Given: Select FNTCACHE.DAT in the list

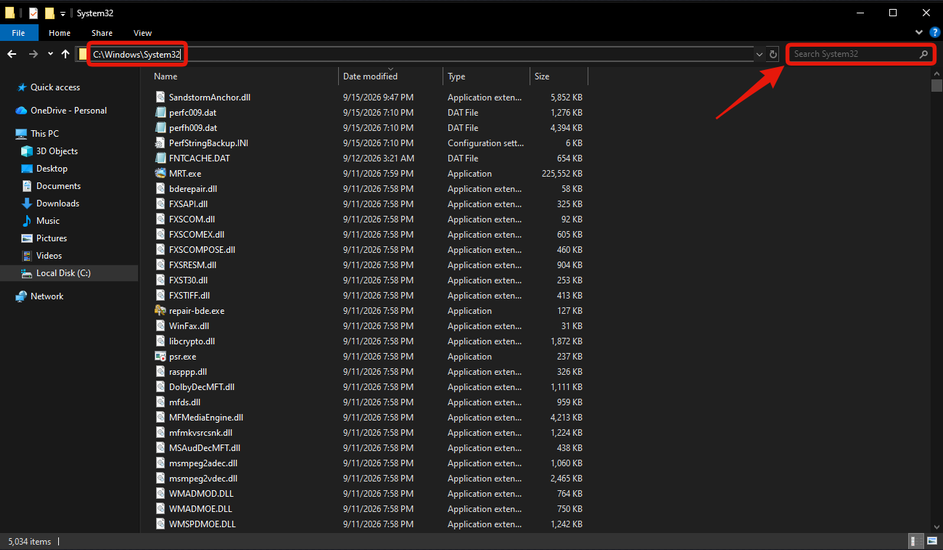Looking at the screenshot, I should point(199,158).
